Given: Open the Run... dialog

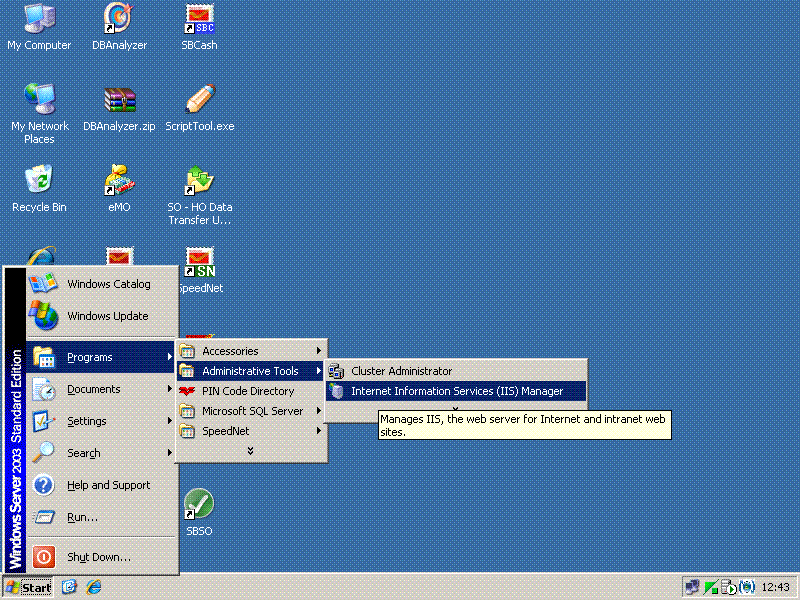Looking at the screenshot, I should (101, 517).
